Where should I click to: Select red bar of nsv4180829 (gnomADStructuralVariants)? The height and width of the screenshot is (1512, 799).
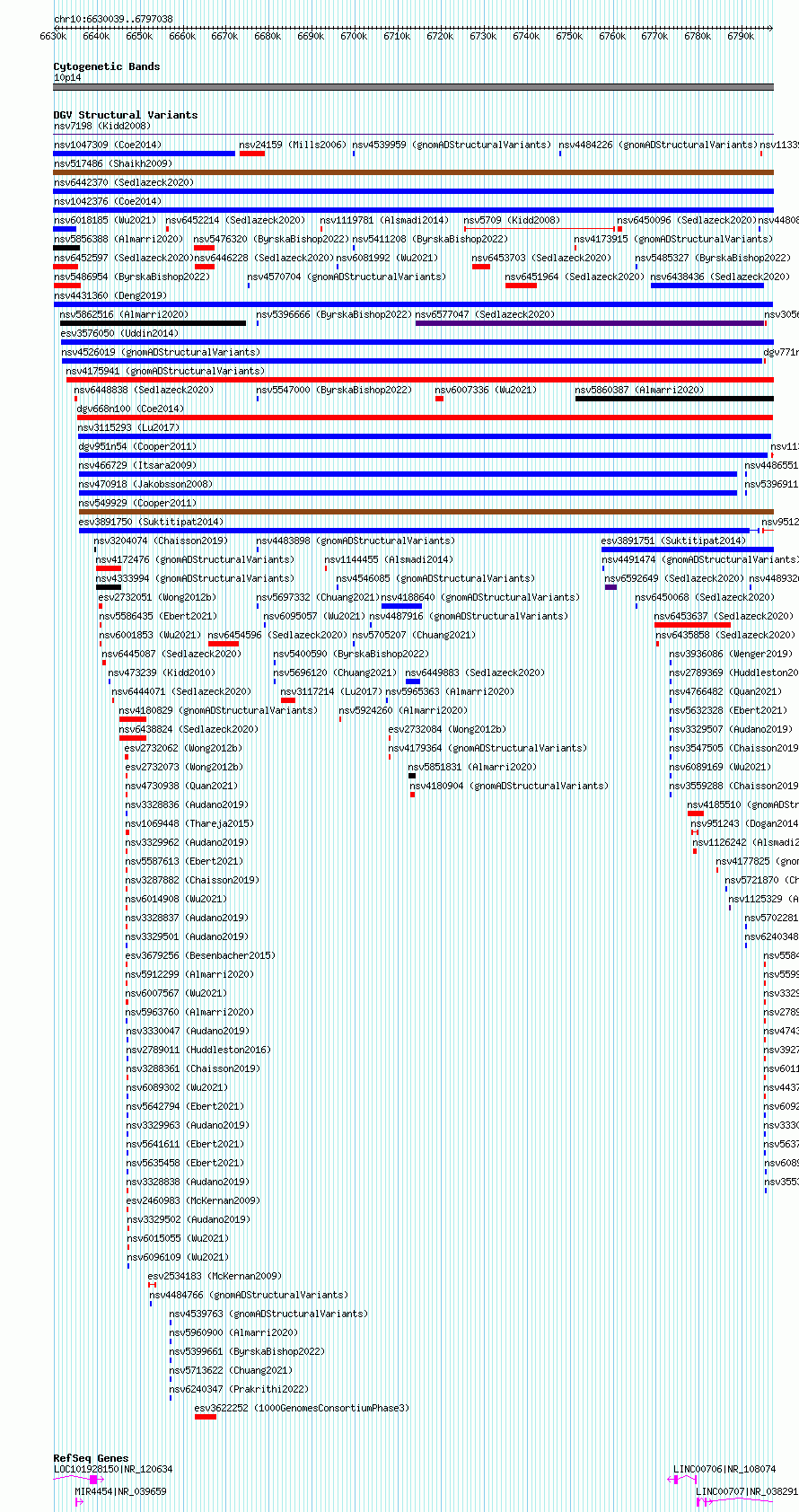(133, 719)
